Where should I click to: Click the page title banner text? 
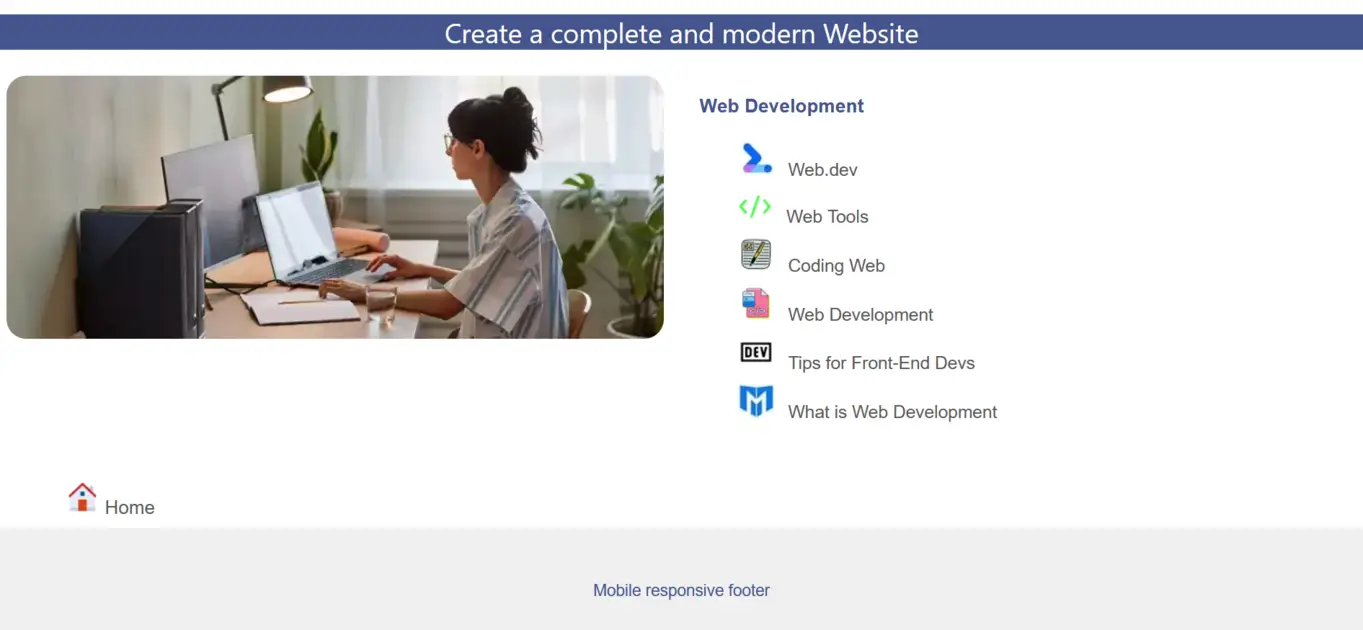[681, 33]
